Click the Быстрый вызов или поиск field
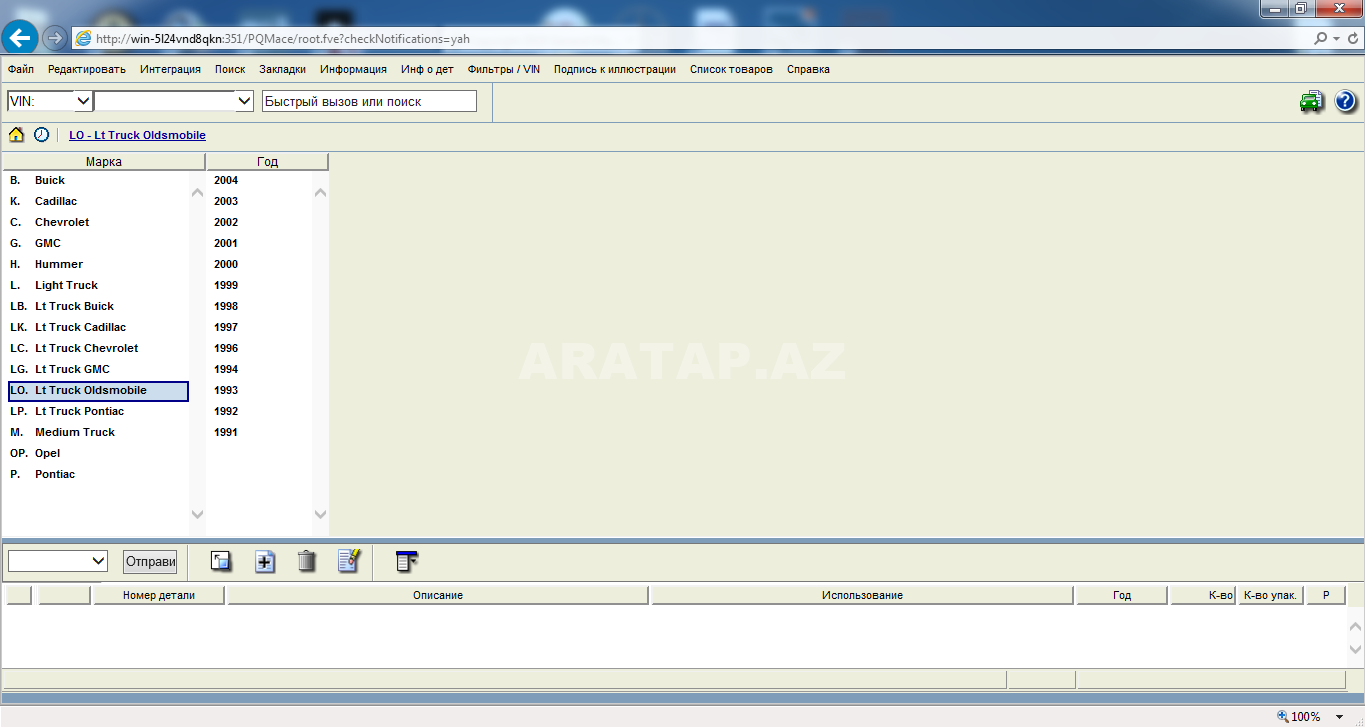Image resolution: width=1365 pixels, height=727 pixels. 369,101
